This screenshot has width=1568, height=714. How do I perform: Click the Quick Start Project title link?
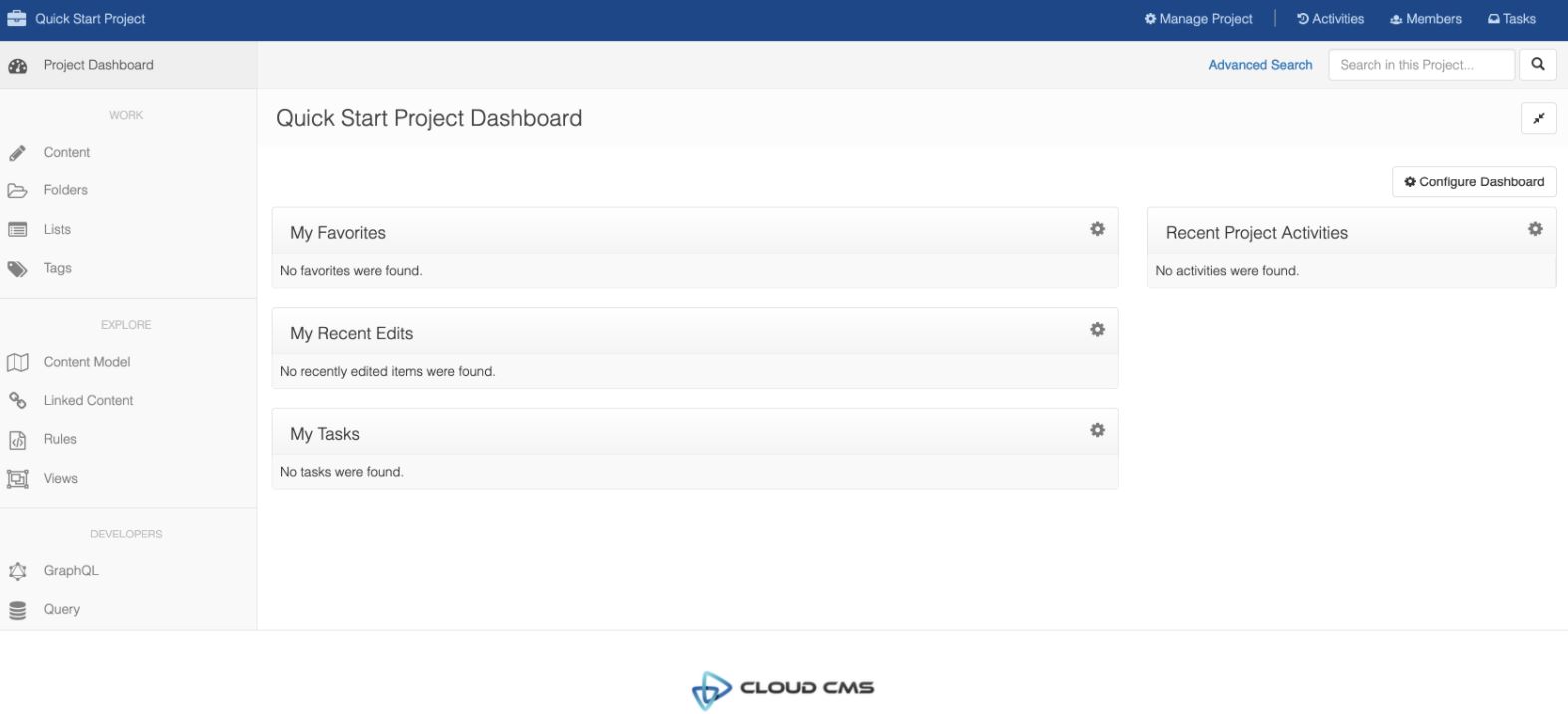point(90,19)
